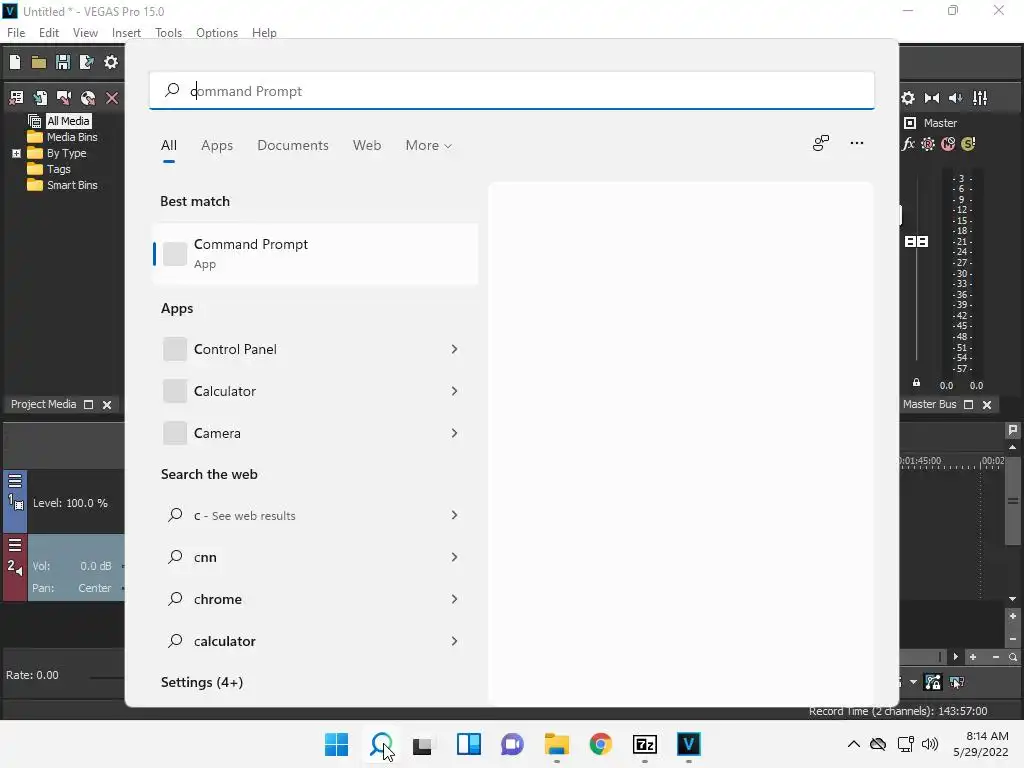Open the More dropdown in search filters
1024x768 pixels.
428,146
